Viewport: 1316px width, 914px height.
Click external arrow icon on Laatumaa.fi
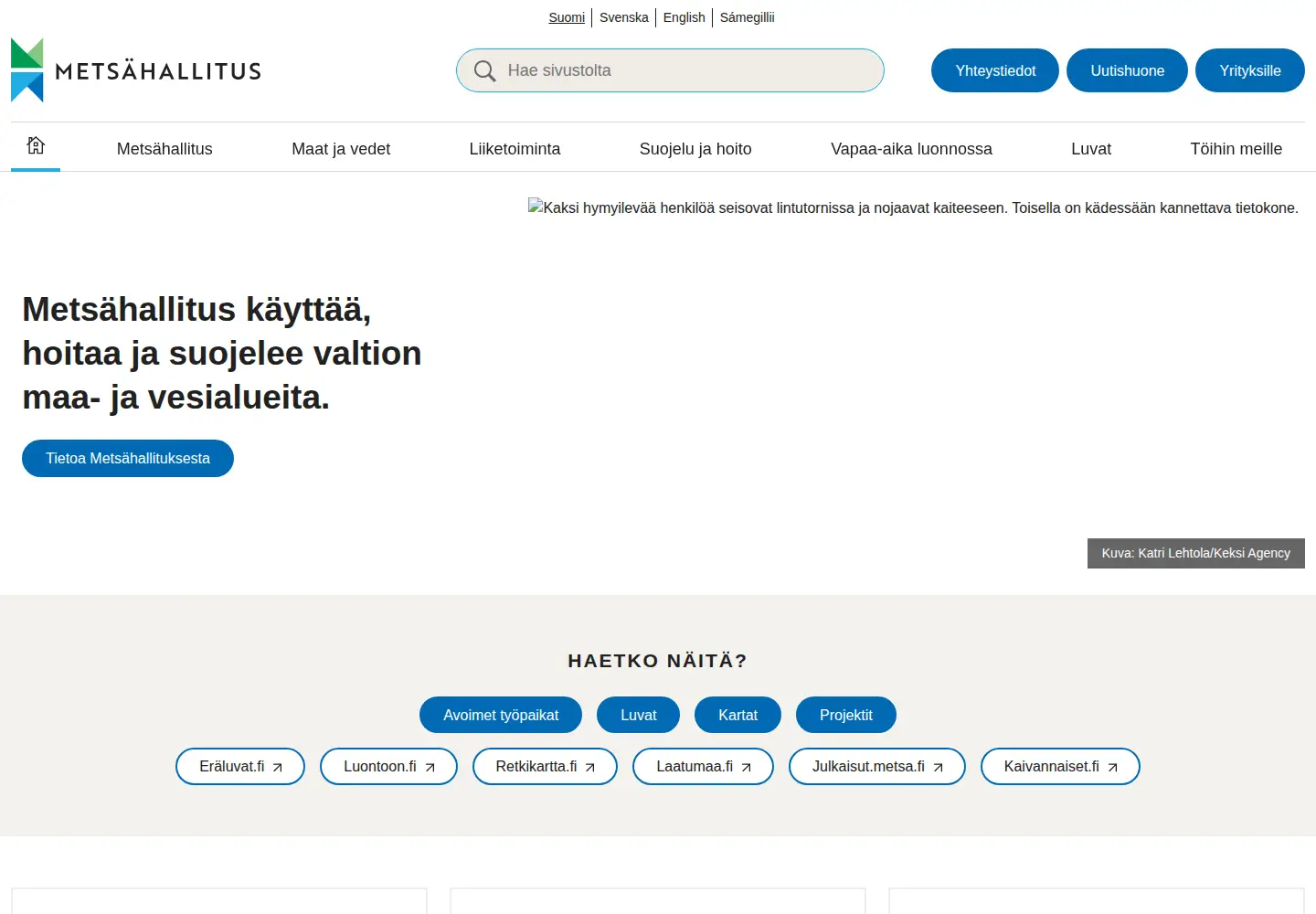(x=746, y=768)
